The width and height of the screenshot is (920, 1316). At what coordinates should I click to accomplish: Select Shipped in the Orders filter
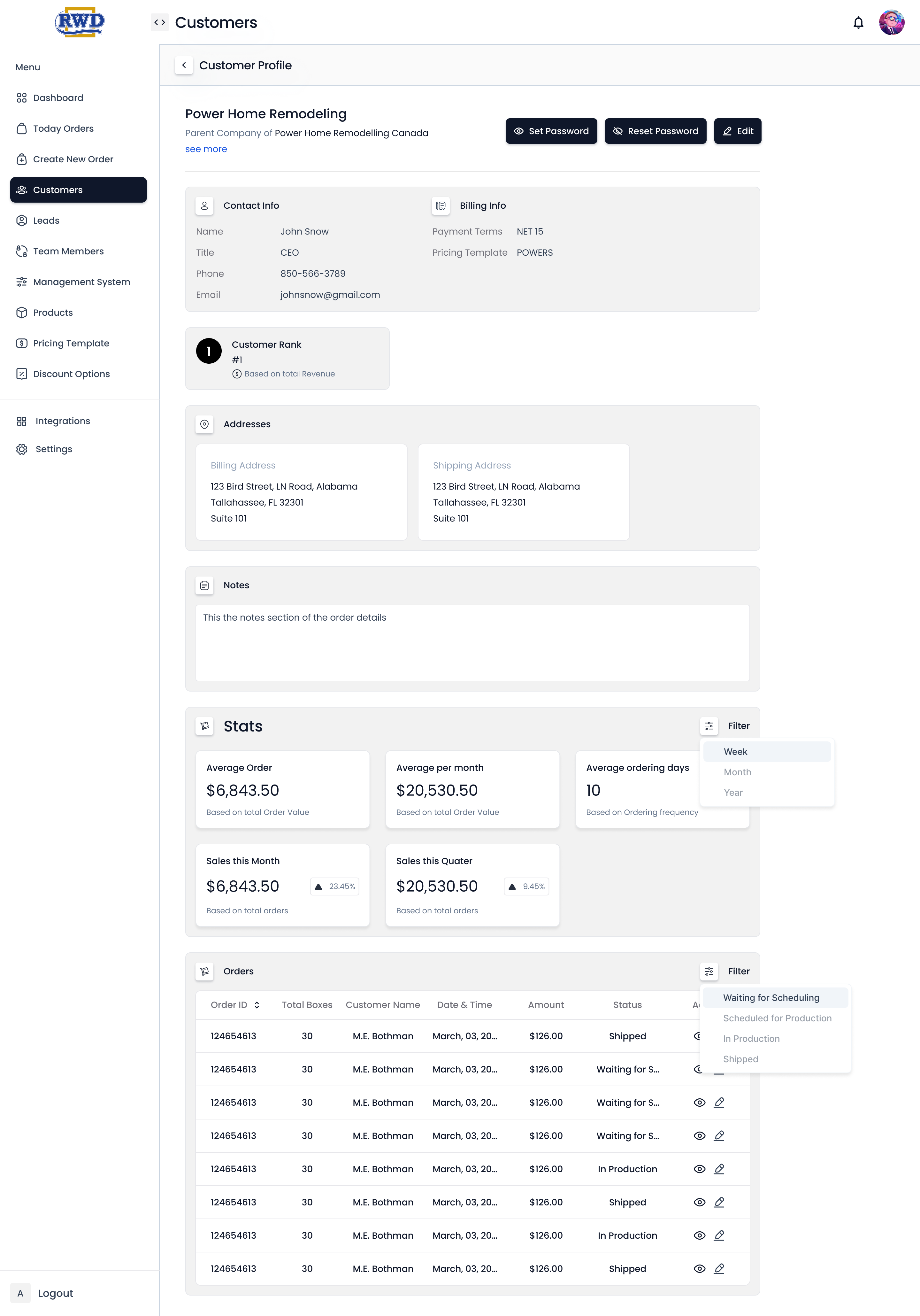pyautogui.click(x=775, y=1059)
